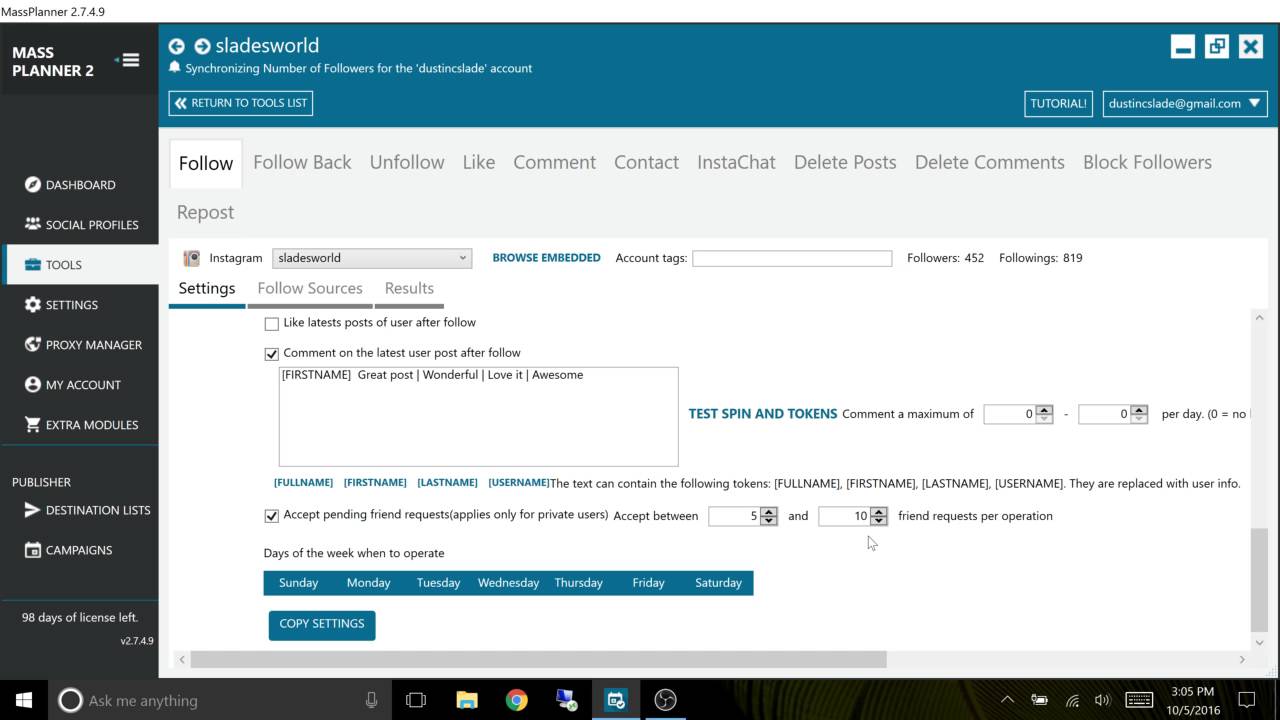This screenshot has height=720, width=1280.
Task: Open the sladesworld Instagram account dropdown
Action: tap(371, 258)
